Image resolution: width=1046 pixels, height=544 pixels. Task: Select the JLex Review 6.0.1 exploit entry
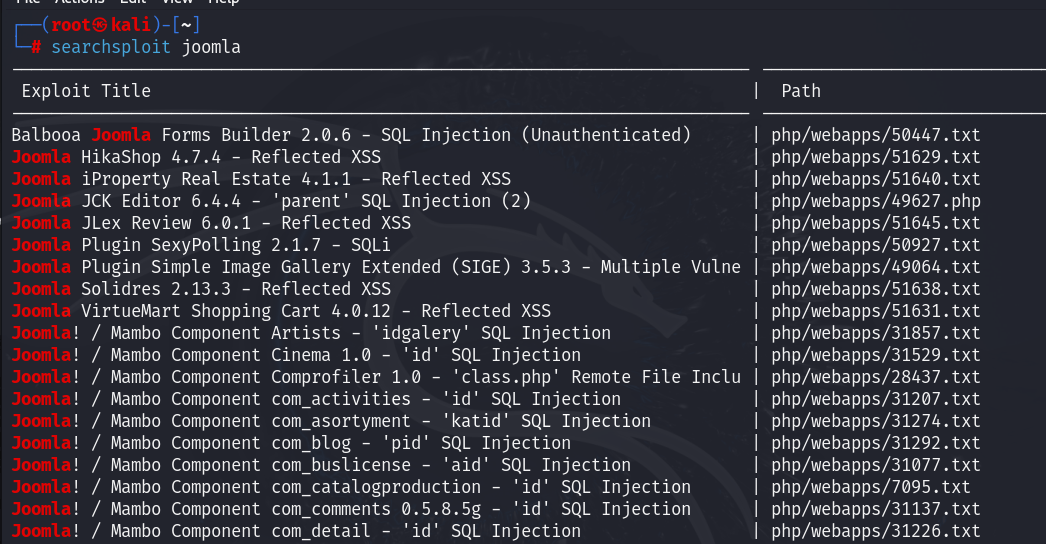[x=211, y=223]
